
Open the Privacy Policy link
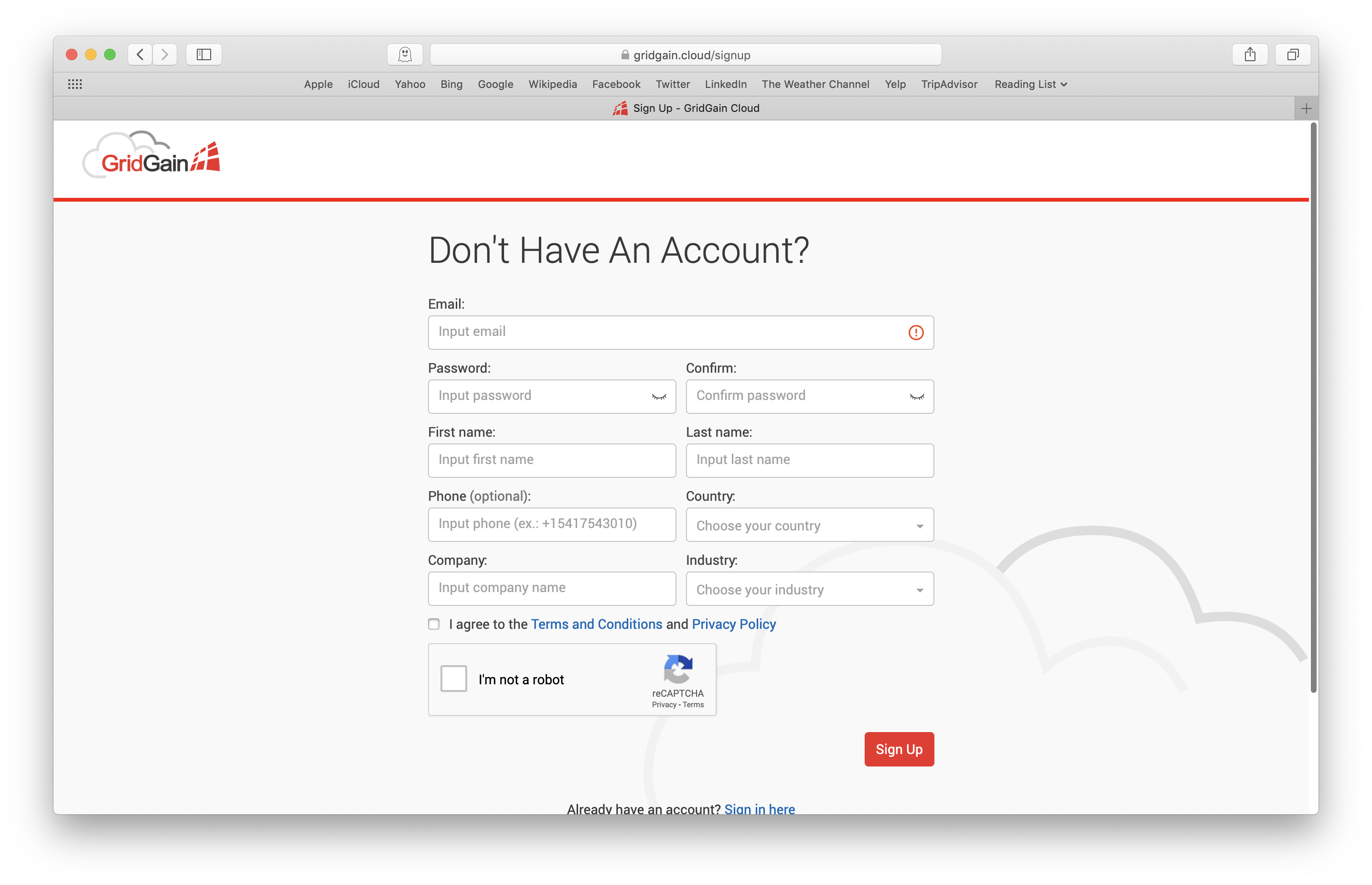click(734, 624)
